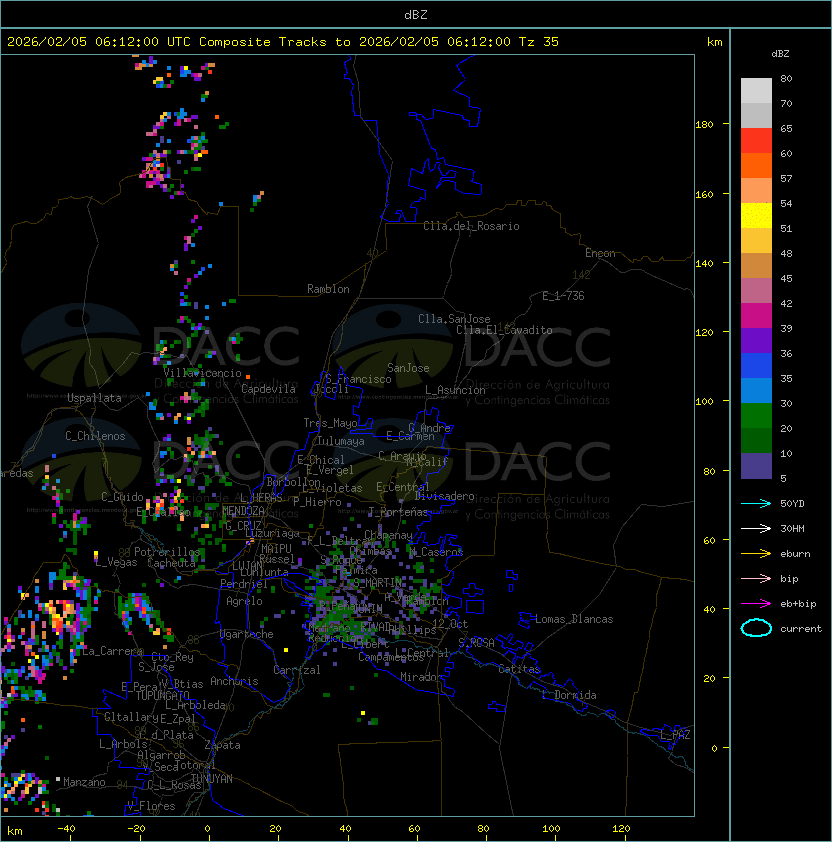
Task: Click the C_Chilenos label on map
Action: [x=95, y=436]
